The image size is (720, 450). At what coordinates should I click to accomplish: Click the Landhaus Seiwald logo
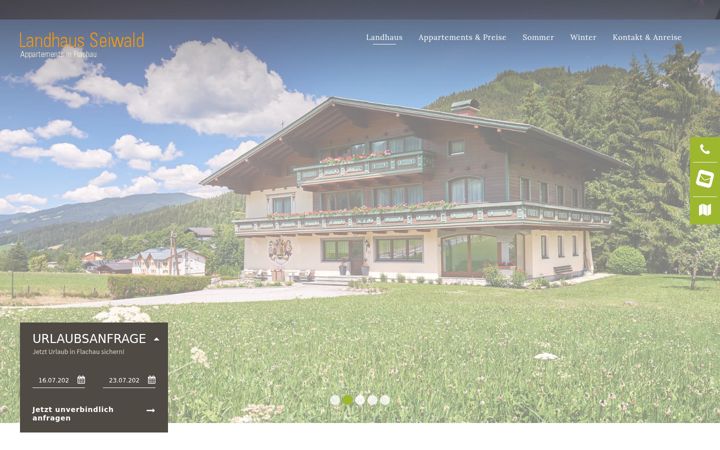pyautogui.click(x=82, y=45)
